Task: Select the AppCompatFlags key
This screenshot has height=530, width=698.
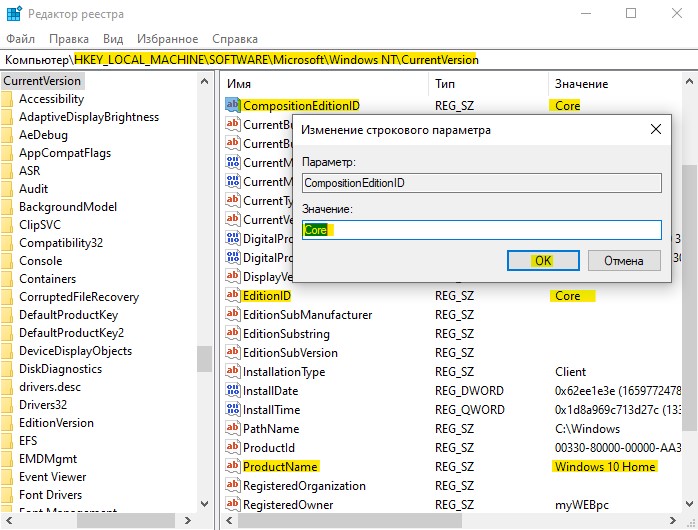Action: (65, 153)
